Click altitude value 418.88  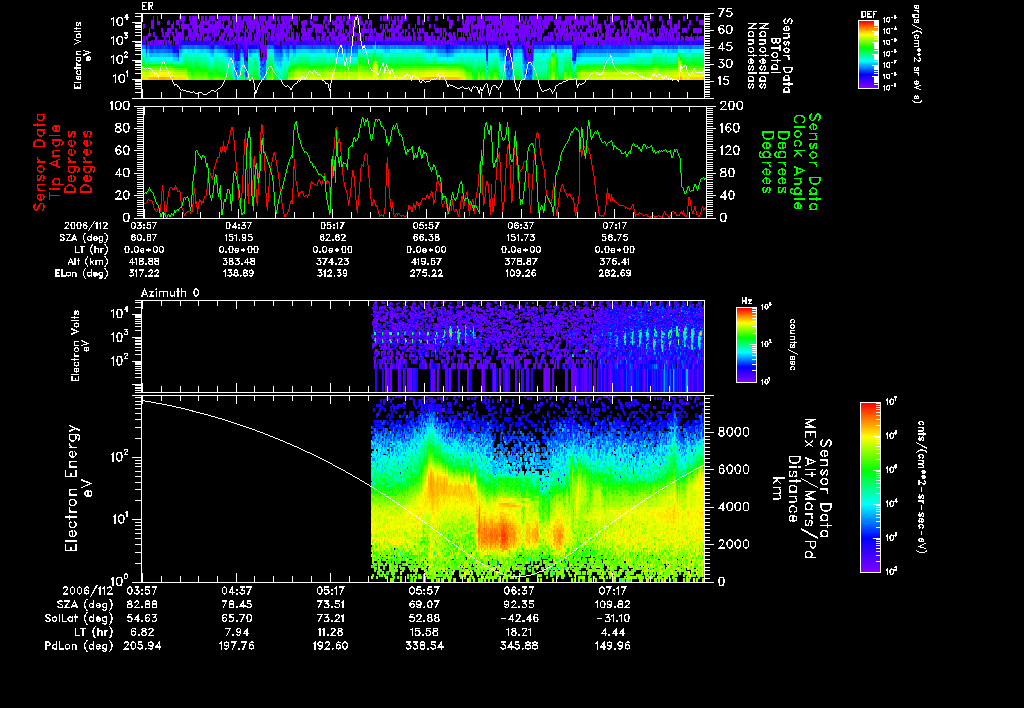(144, 262)
